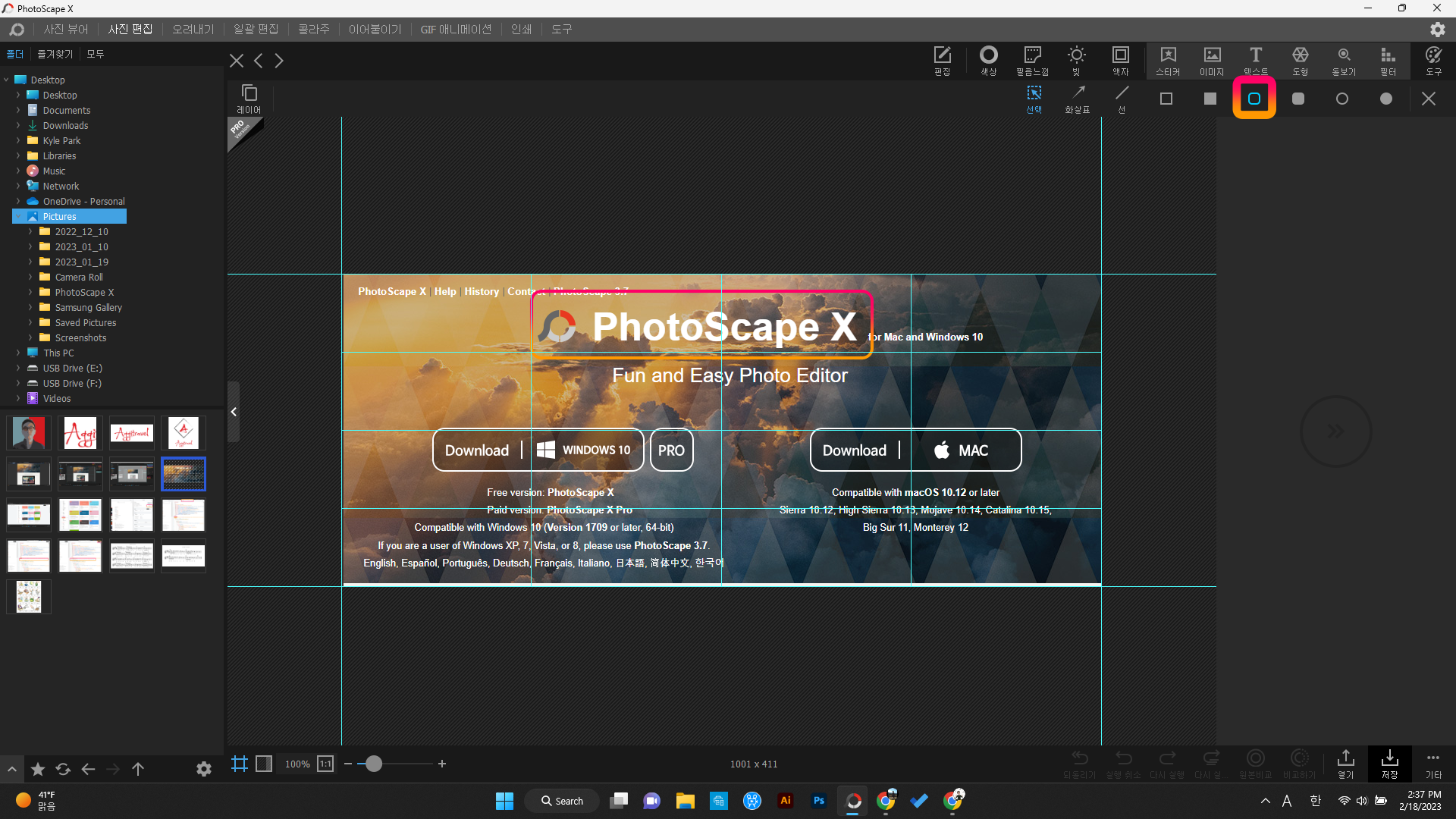Open the first portrait photo thumbnail
This screenshot has height=819, width=1456.
click(29, 433)
